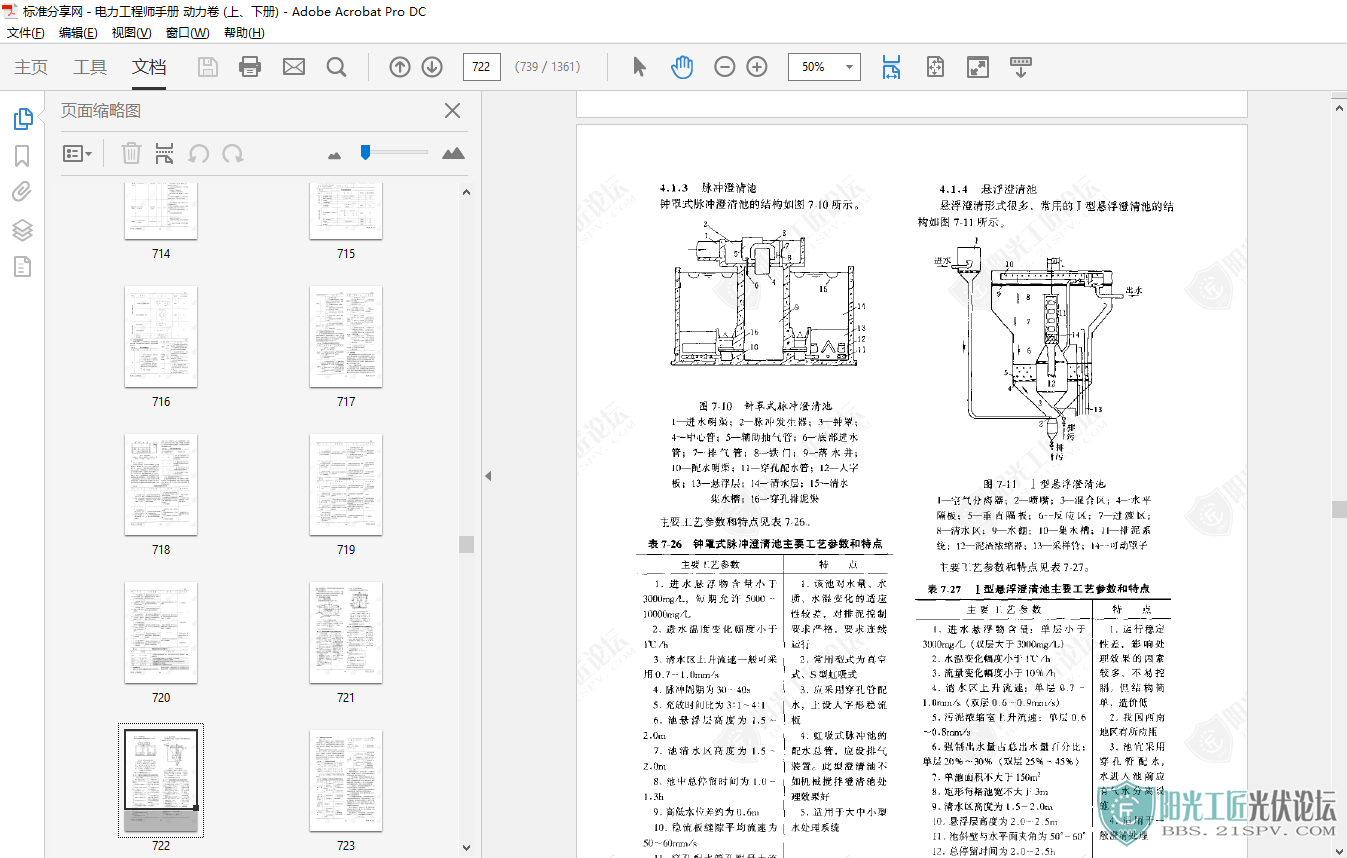Viewport: 1347px width, 858px height.
Task: Click the page number field 722
Action: [482, 67]
